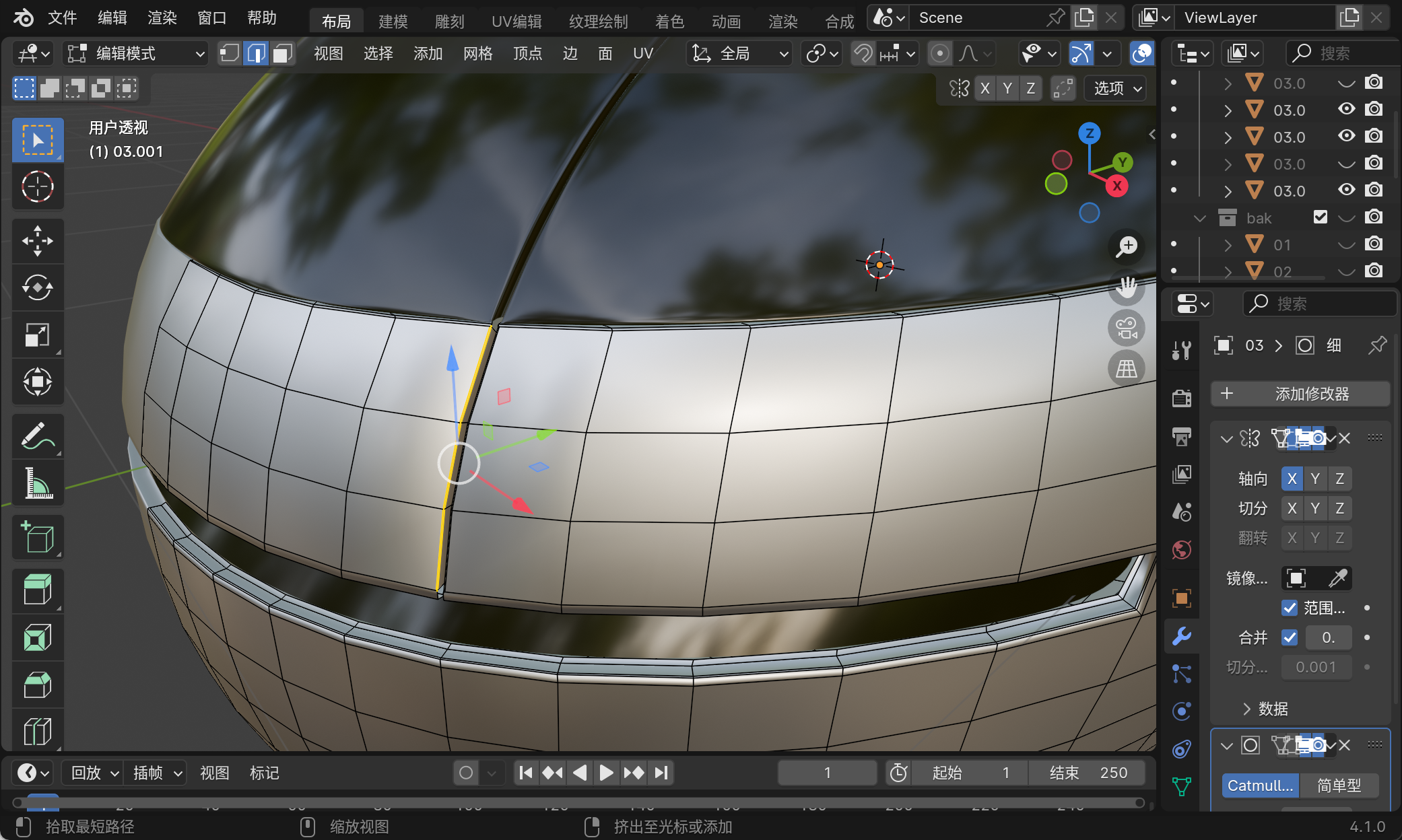
Task: Select the Loop Cut tool
Action: coord(38,730)
